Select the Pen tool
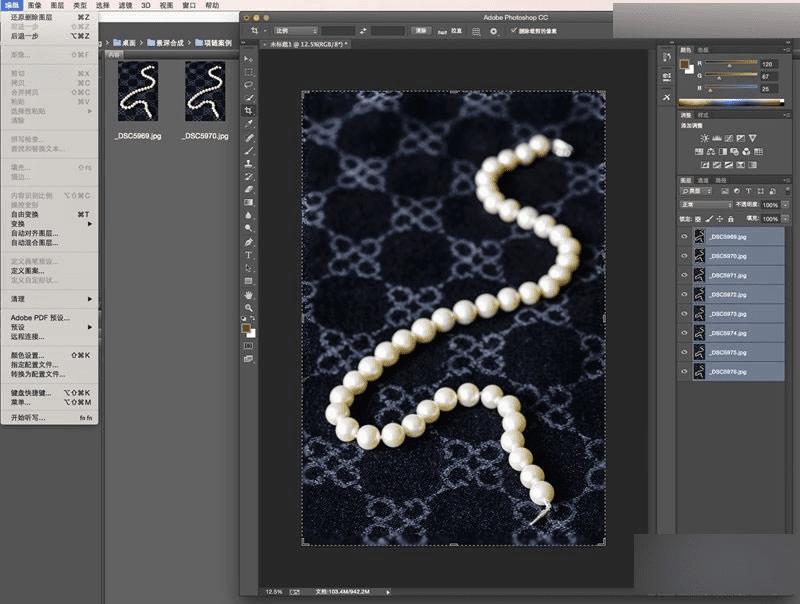Screen dimensions: 800x604 [249, 242]
